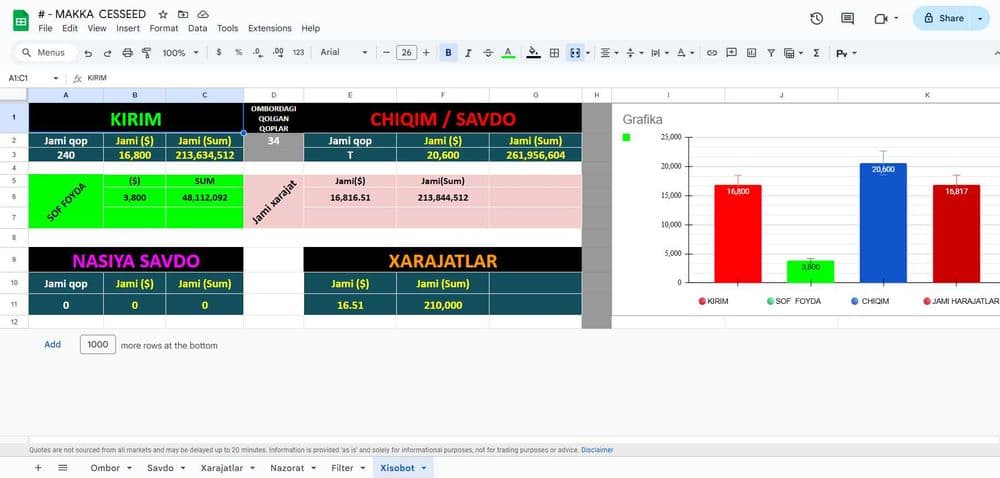The image size is (1000, 478).
Task: Check cloud save status icon
Action: click(203, 14)
